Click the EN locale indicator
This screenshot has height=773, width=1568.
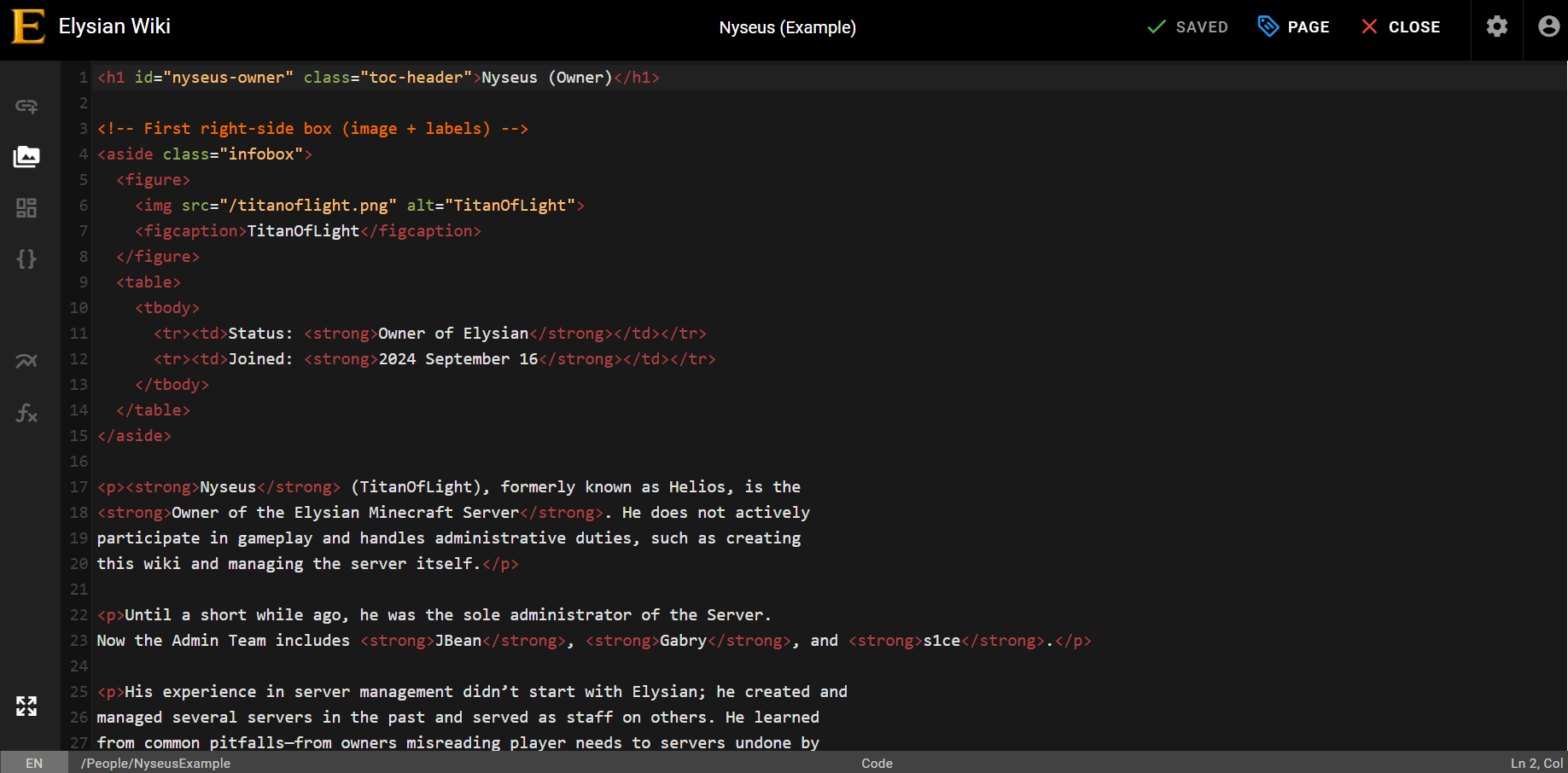click(x=34, y=763)
